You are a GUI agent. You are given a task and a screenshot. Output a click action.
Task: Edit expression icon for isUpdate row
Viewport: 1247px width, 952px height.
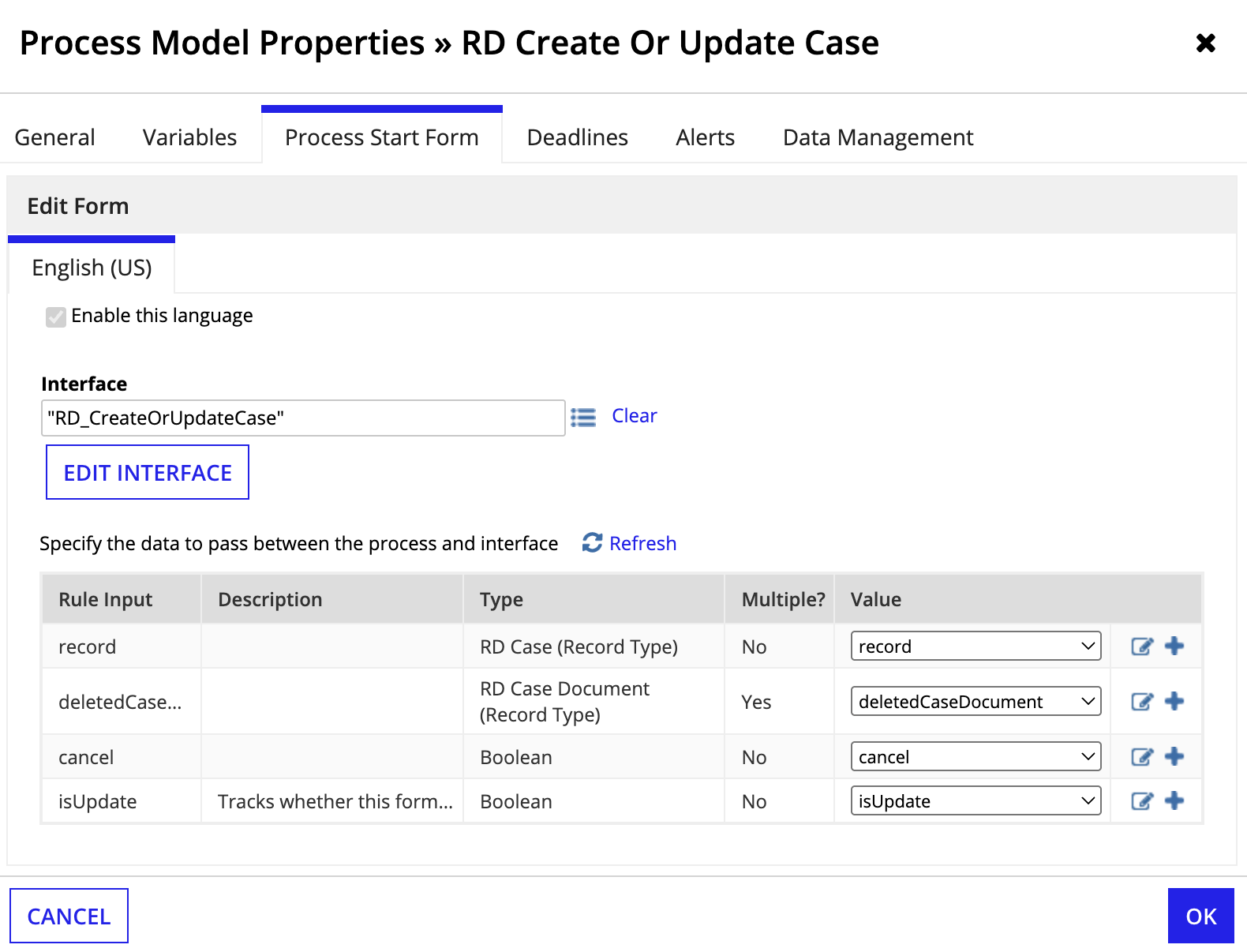click(x=1142, y=801)
